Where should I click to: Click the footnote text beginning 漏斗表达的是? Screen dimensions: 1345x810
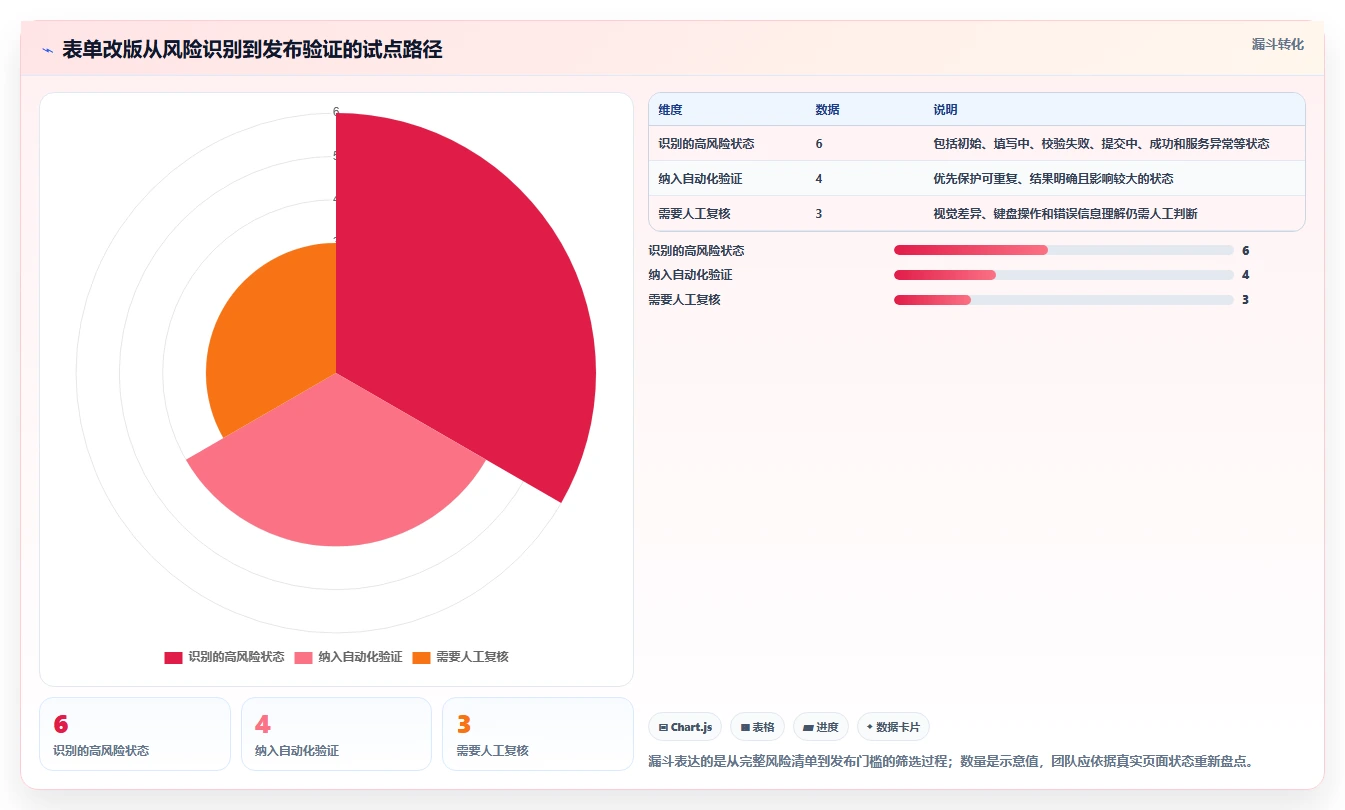[x=951, y=761]
